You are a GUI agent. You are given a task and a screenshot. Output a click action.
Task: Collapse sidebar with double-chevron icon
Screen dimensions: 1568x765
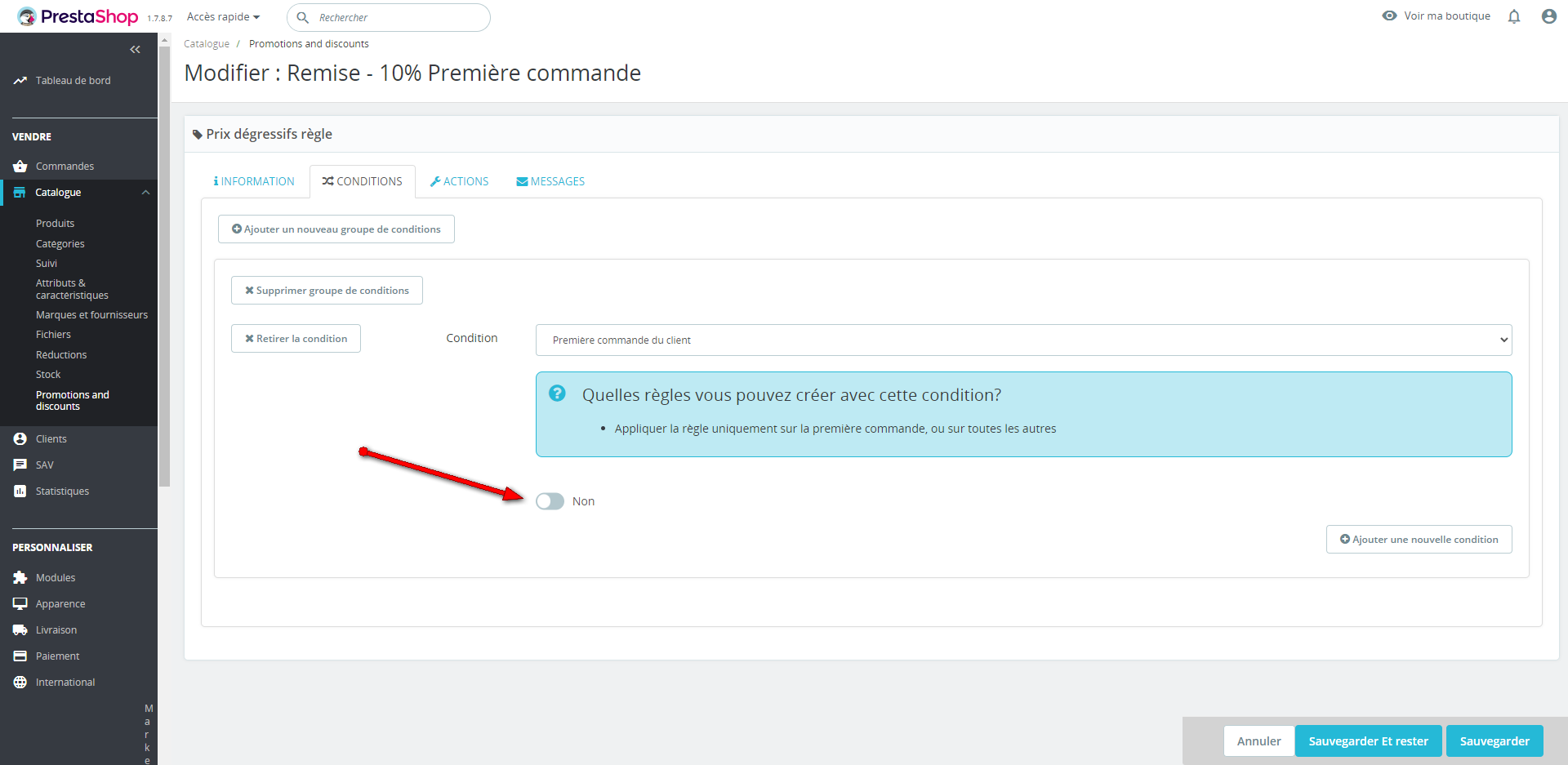[x=135, y=50]
